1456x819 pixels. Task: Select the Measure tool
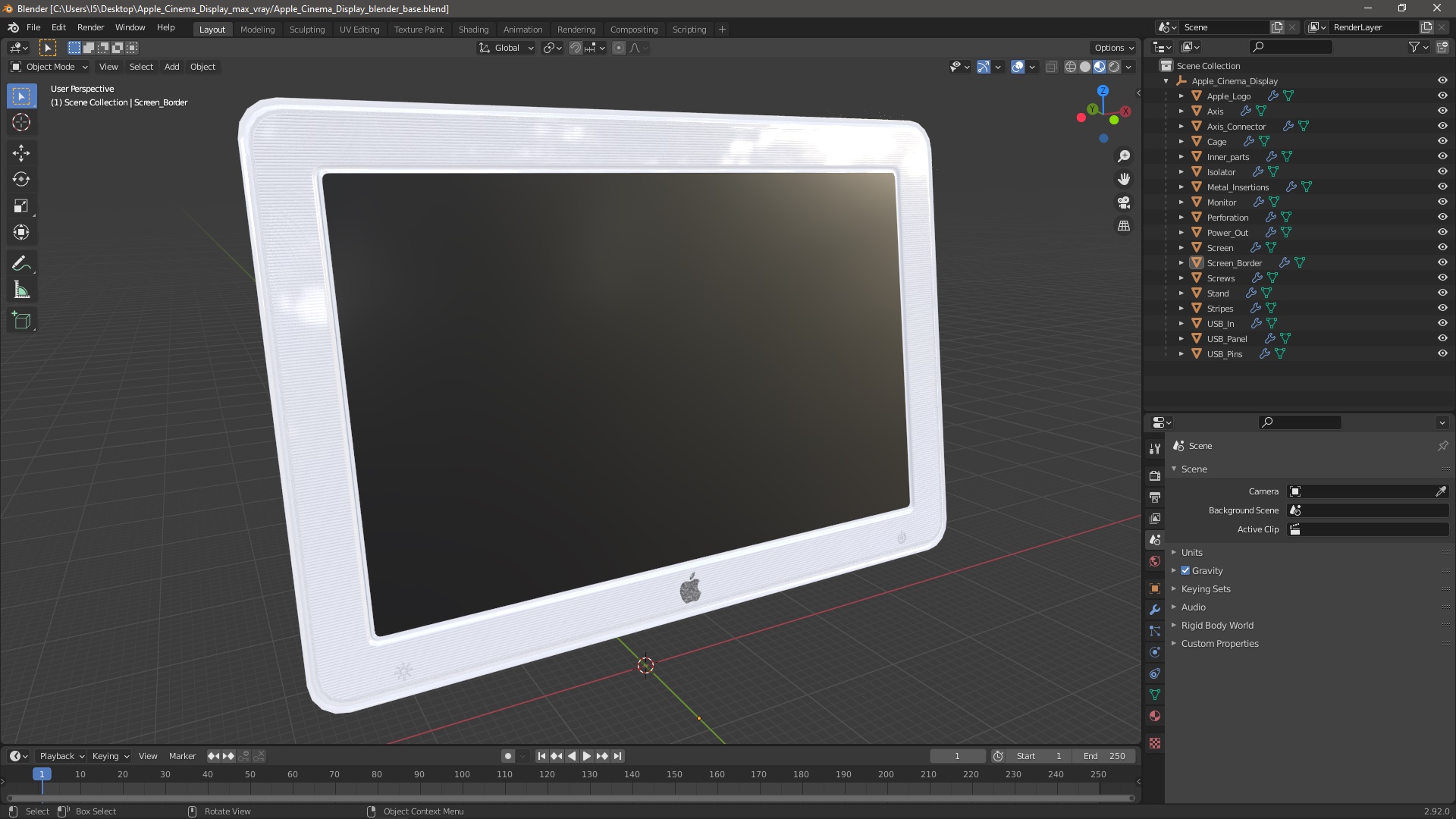tap(21, 290)
